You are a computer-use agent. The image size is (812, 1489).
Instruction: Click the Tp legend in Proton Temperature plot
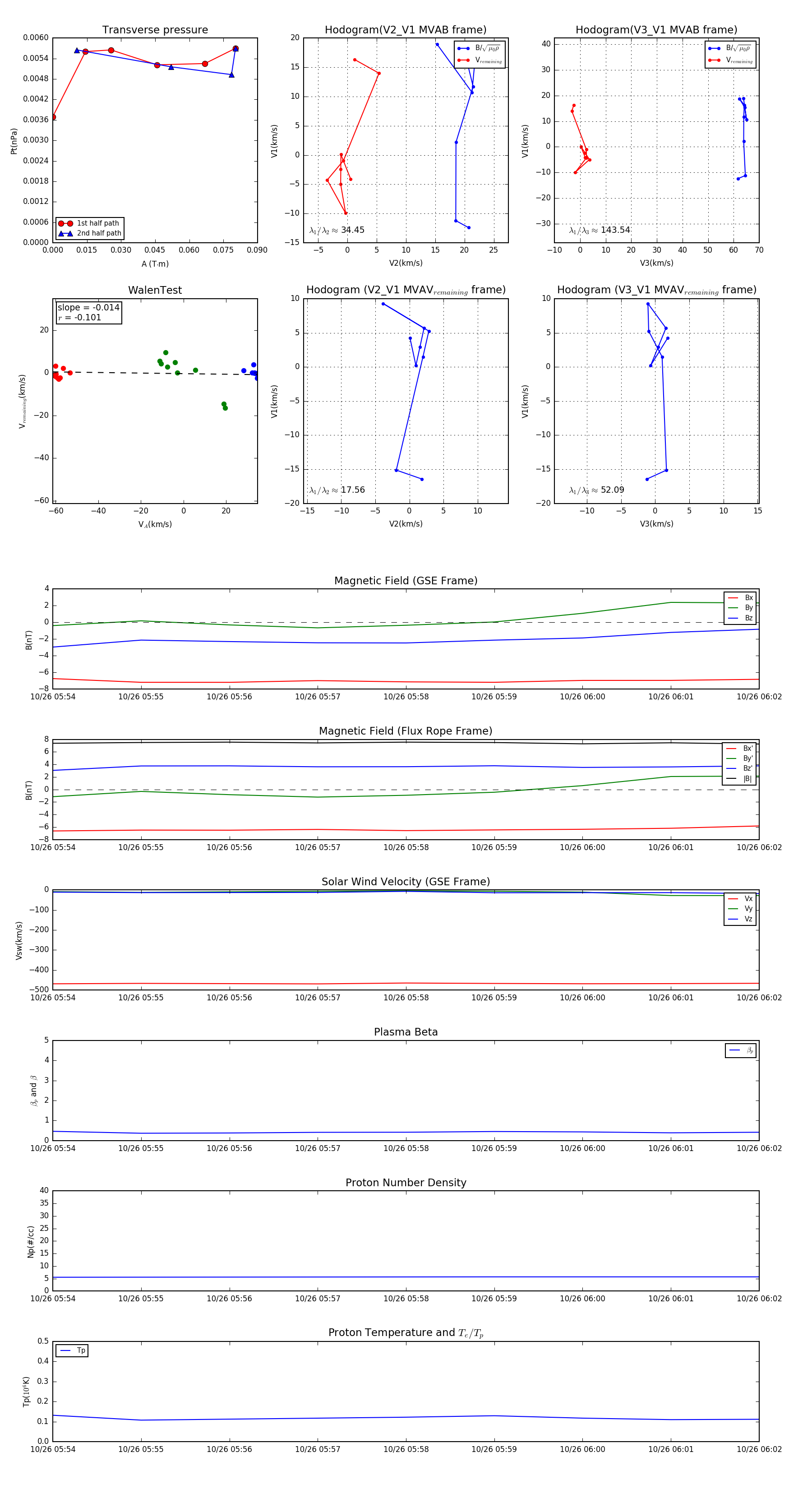tap(72, 1350)
